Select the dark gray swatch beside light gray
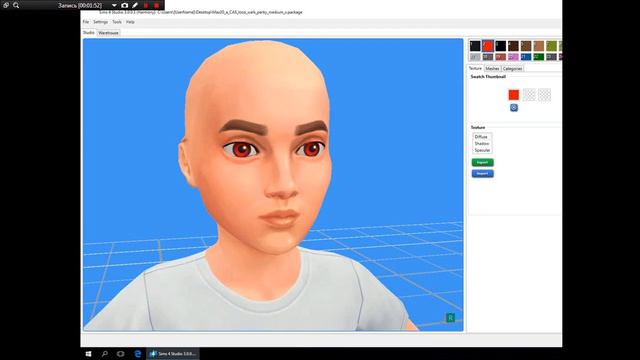This screenshot has height=360, width=640. [488, 57]
